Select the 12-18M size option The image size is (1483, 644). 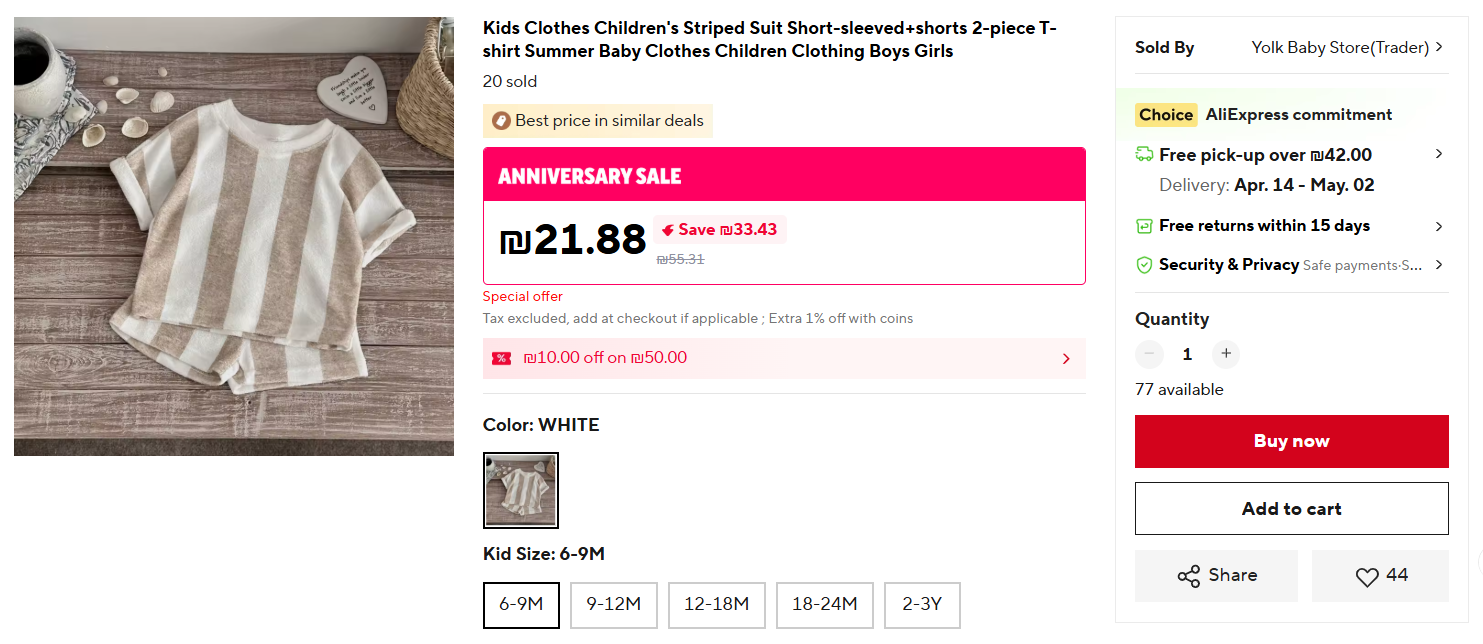click(716, 604)
